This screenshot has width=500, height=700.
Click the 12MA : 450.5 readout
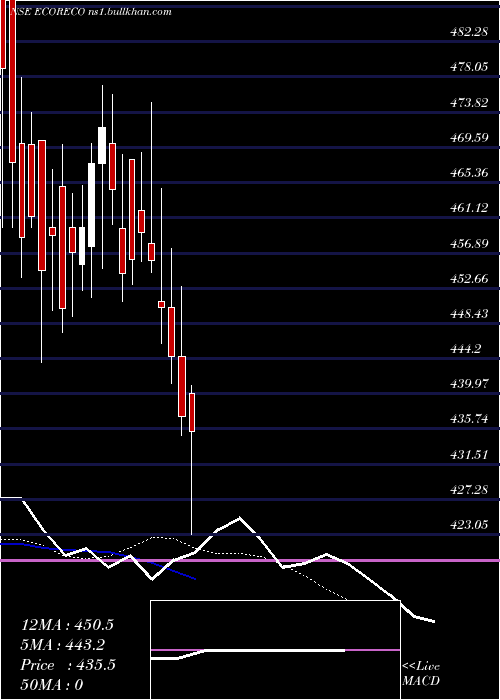(x=67, y=624)
